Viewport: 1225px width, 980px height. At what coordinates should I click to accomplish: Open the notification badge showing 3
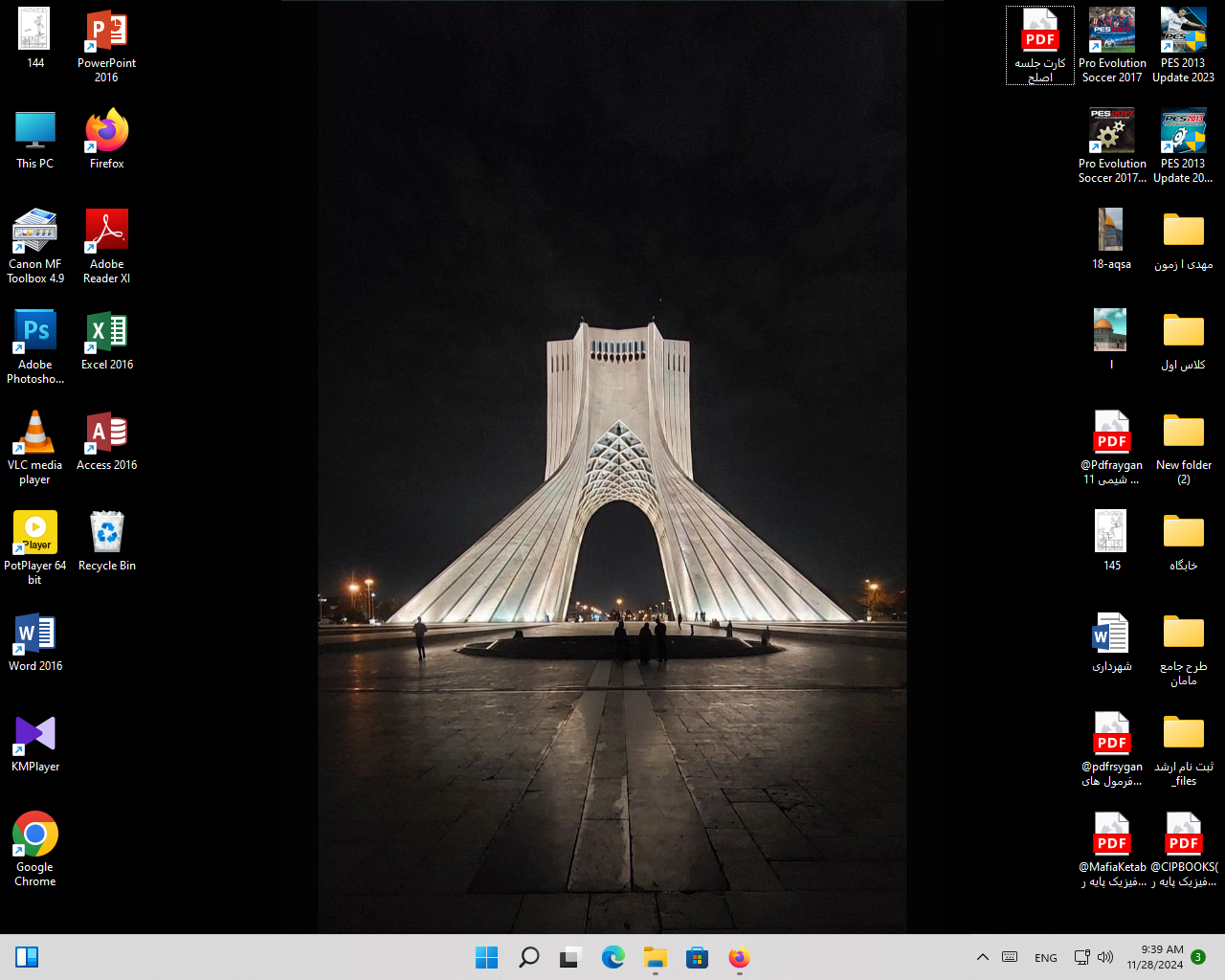pyautogui.click(x=1198, y=957)
